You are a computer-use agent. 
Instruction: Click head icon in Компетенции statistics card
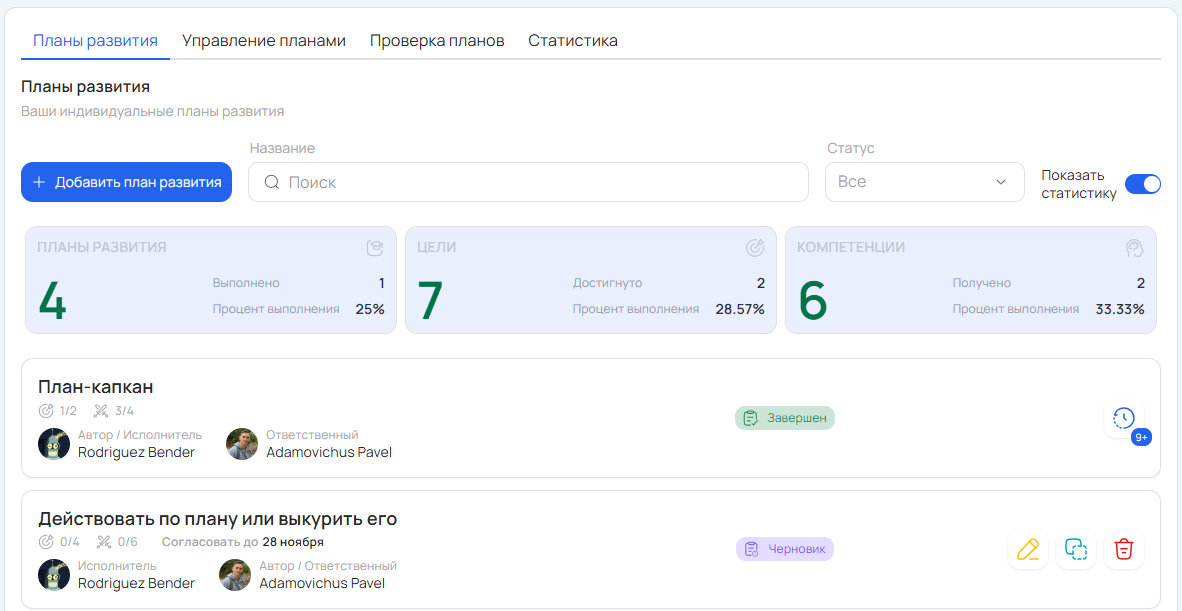[1134, 248]
